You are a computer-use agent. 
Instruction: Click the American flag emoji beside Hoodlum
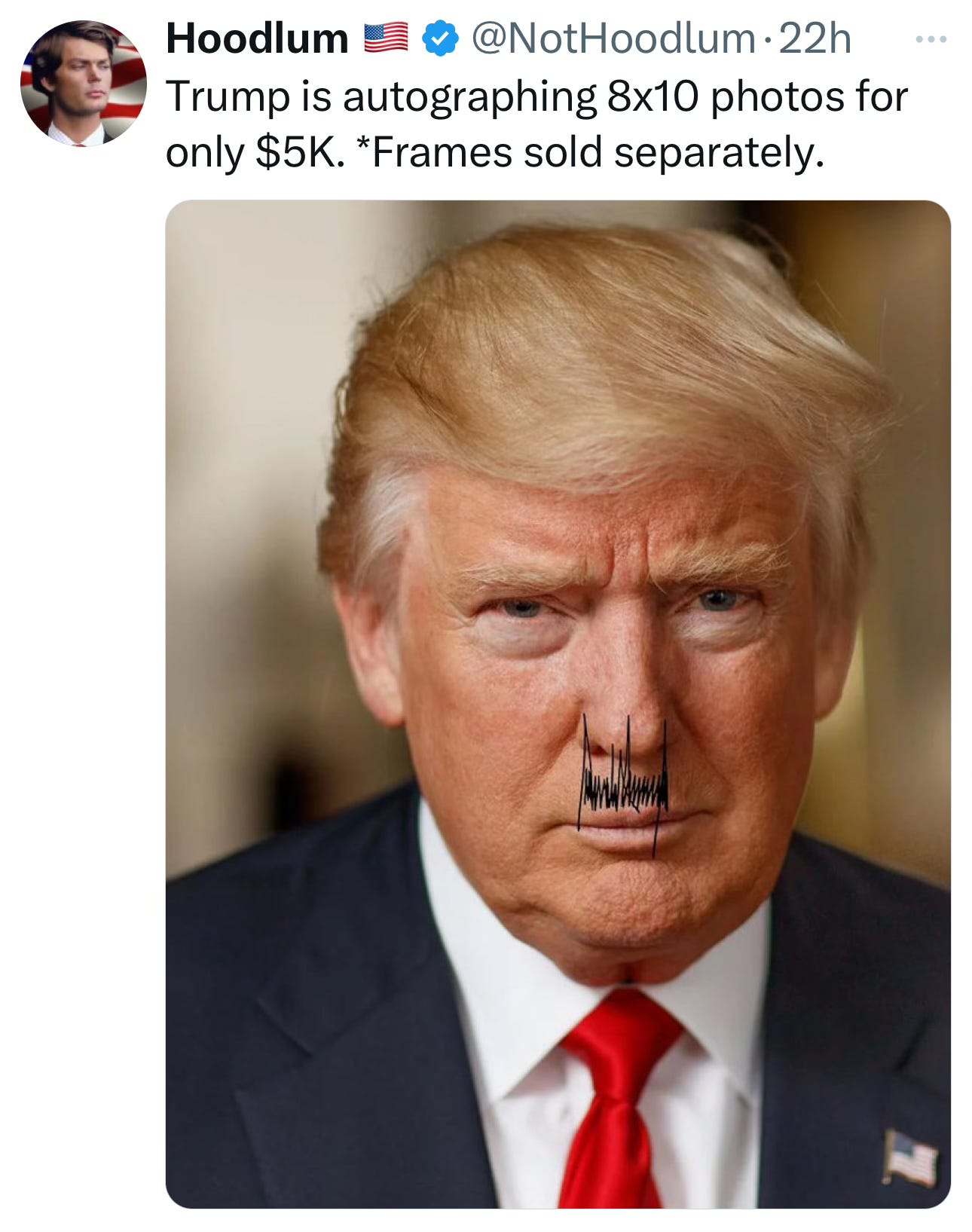tap(387, 38)
